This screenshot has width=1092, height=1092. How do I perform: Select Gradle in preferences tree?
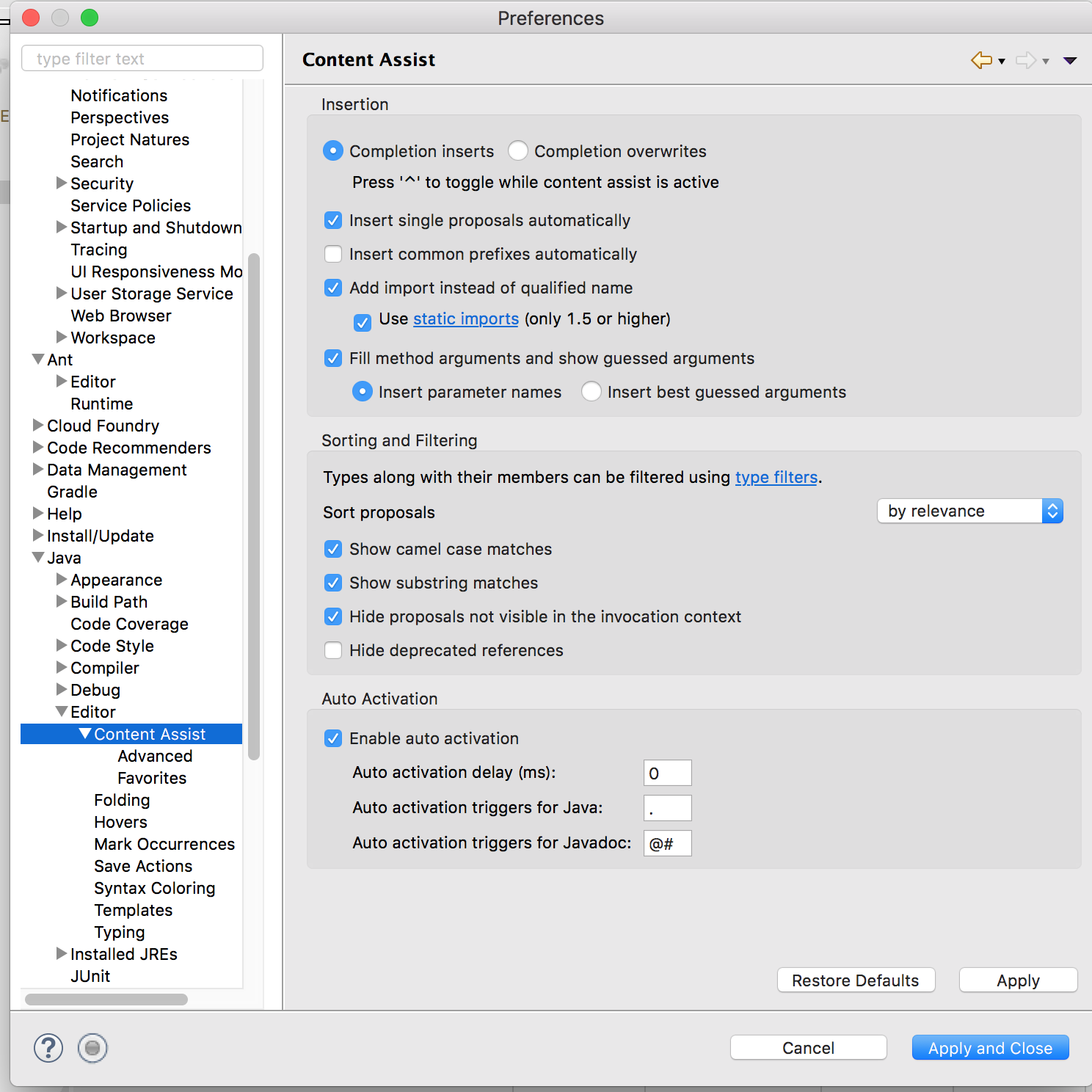pyautogui.click(x=72, y=492)
